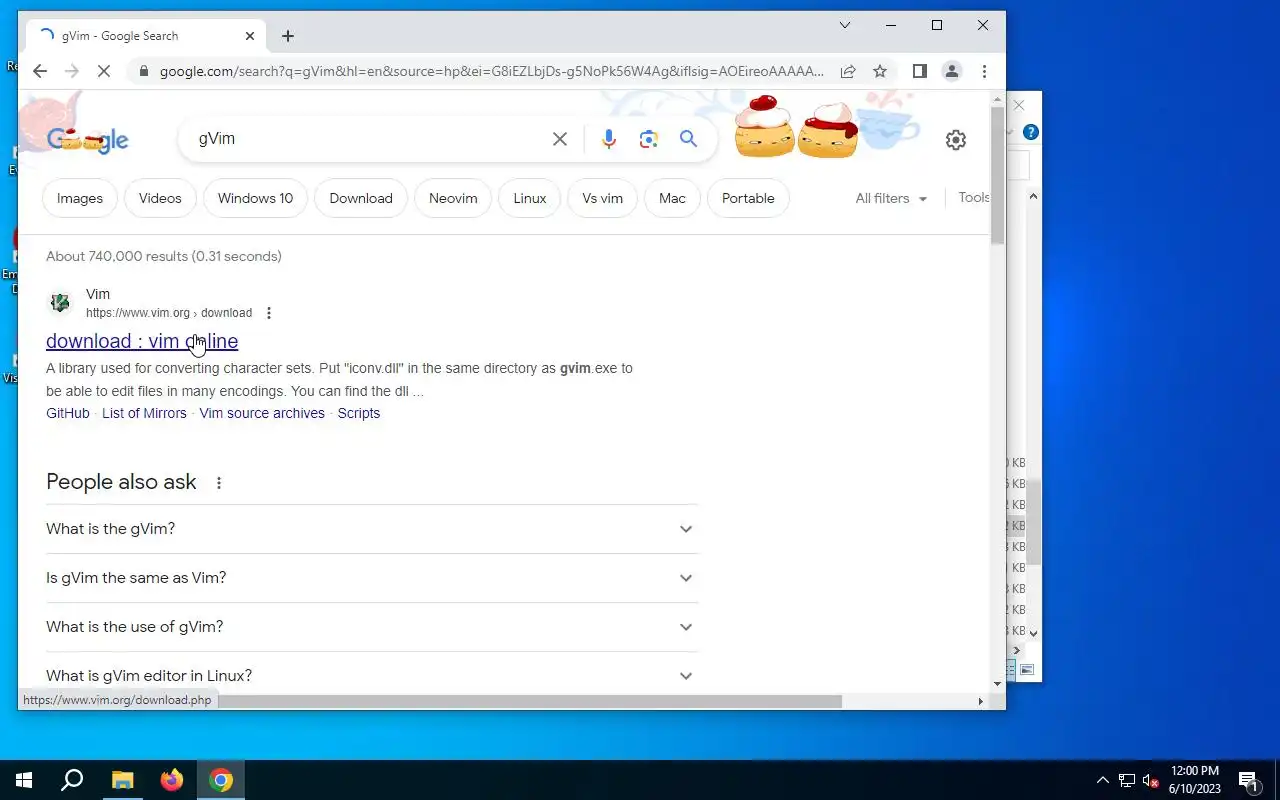Select the Portable filter chip
The height and width of the screenshot is (800, 1280).
coord(748,198)
